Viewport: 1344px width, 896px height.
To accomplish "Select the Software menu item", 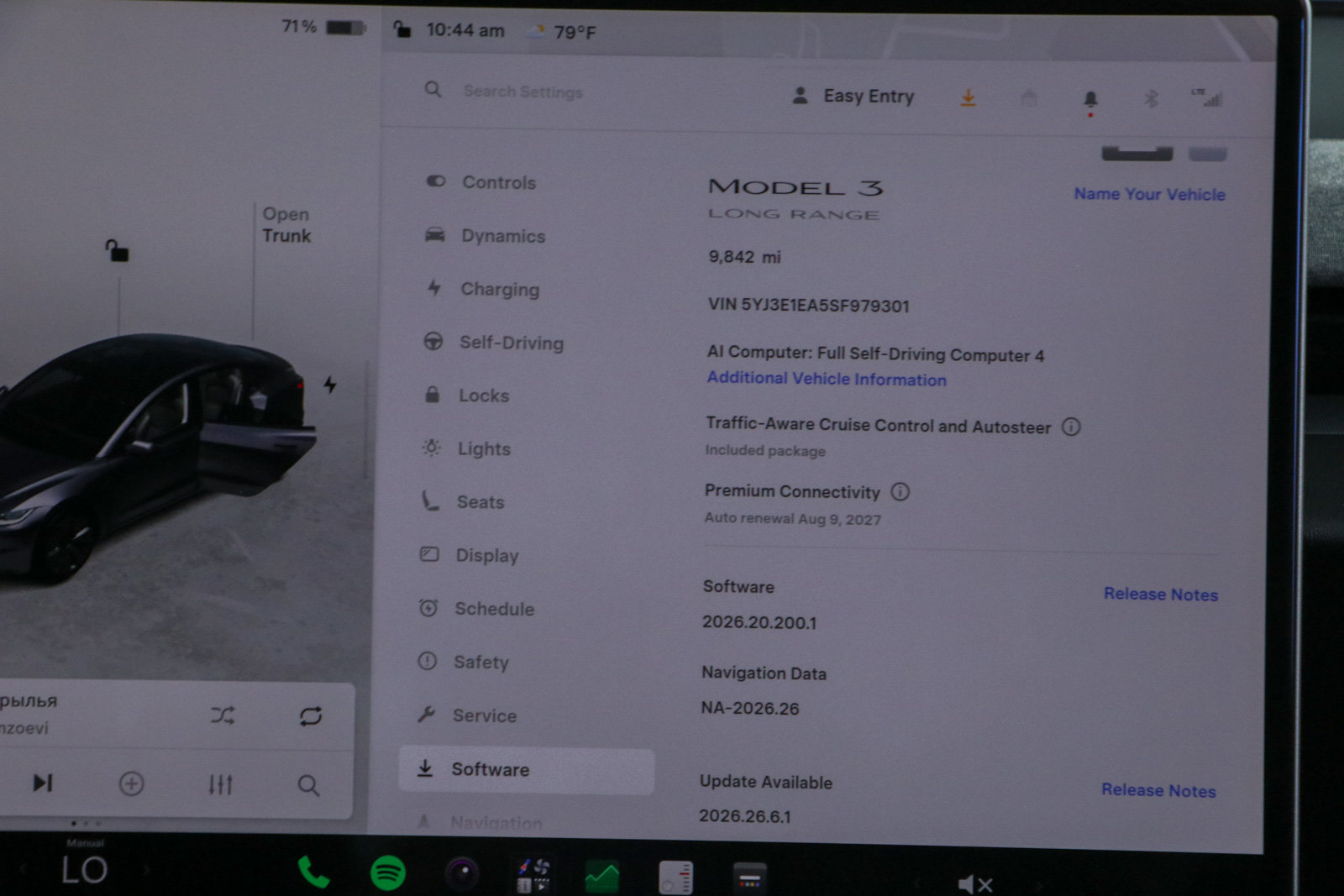I will pyautogui.click(x=526, y=770).
